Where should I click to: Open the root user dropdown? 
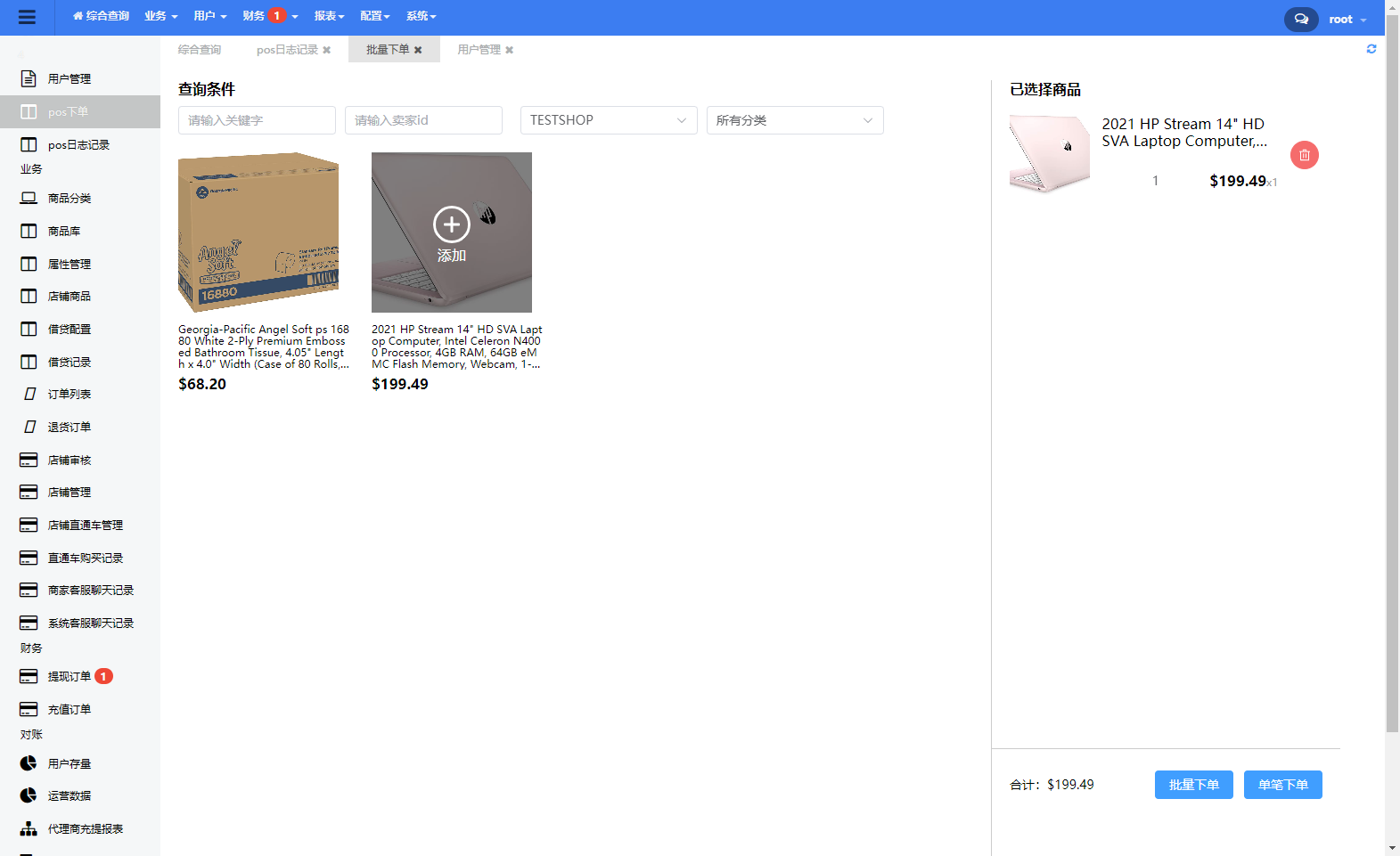(1347, 19)
